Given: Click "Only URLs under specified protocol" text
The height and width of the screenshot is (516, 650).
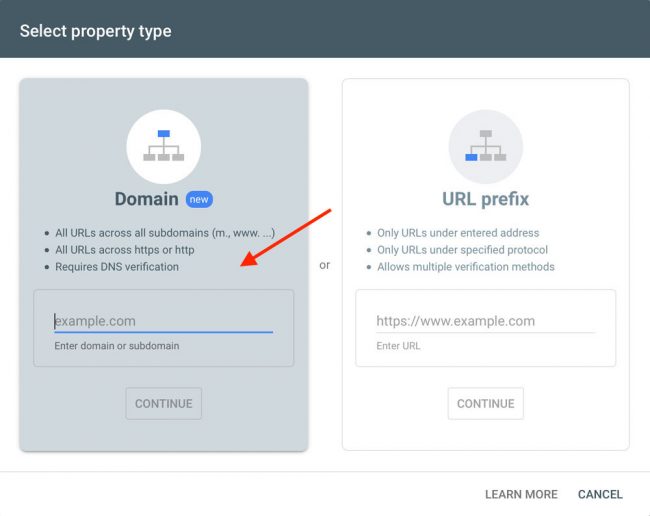Looking at the screenshot, I should click(x=462, y=250).
